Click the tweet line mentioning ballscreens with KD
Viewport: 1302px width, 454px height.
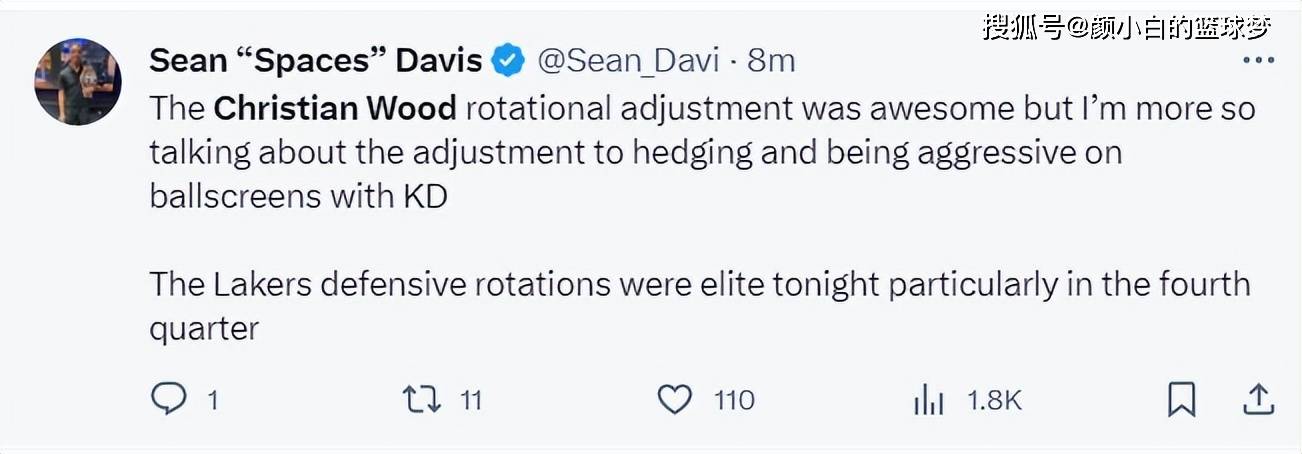298,196
